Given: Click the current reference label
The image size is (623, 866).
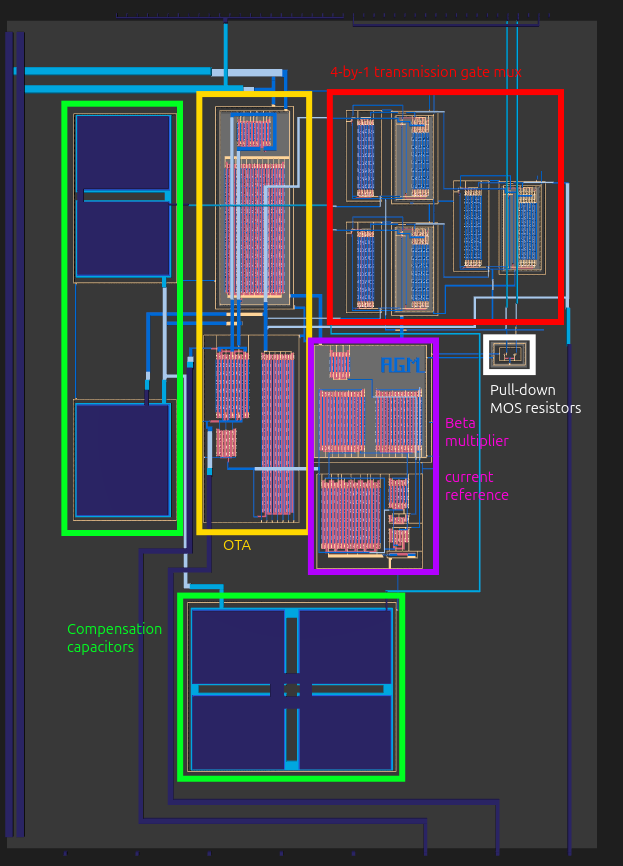Looking at the screenshot, I should pyautogui.click(x=477, y=486).
